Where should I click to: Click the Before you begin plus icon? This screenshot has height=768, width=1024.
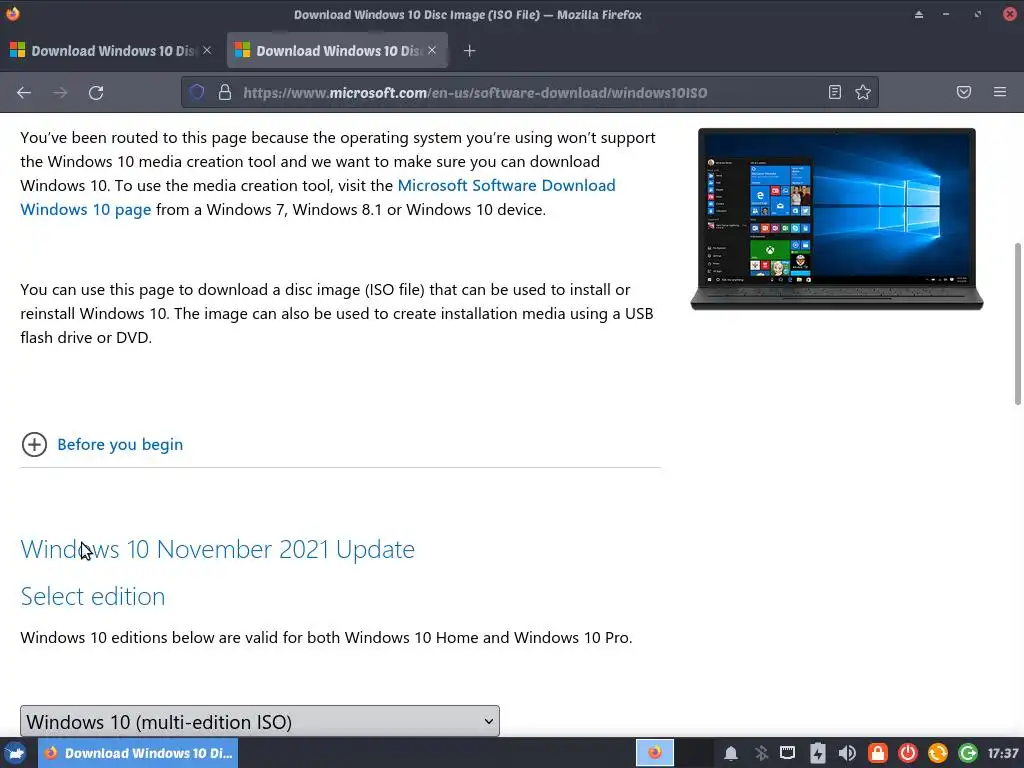34,445
